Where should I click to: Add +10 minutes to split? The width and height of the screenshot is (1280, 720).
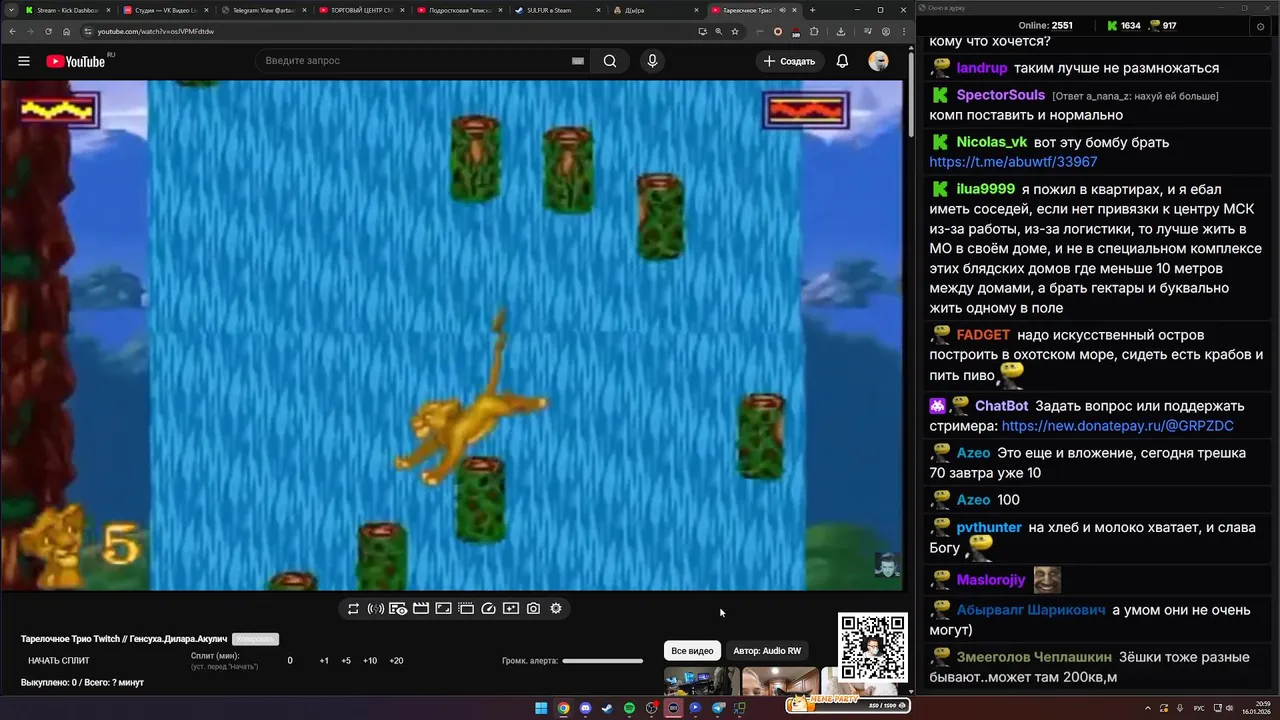[x=370, y=661]
